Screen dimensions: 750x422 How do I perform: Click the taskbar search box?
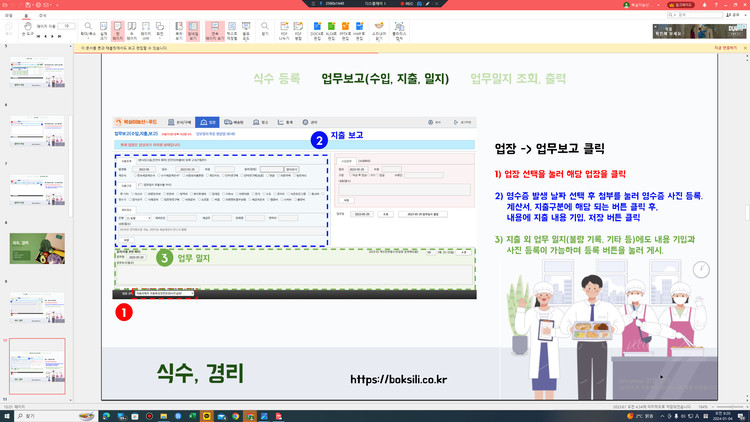pos(56,416)
